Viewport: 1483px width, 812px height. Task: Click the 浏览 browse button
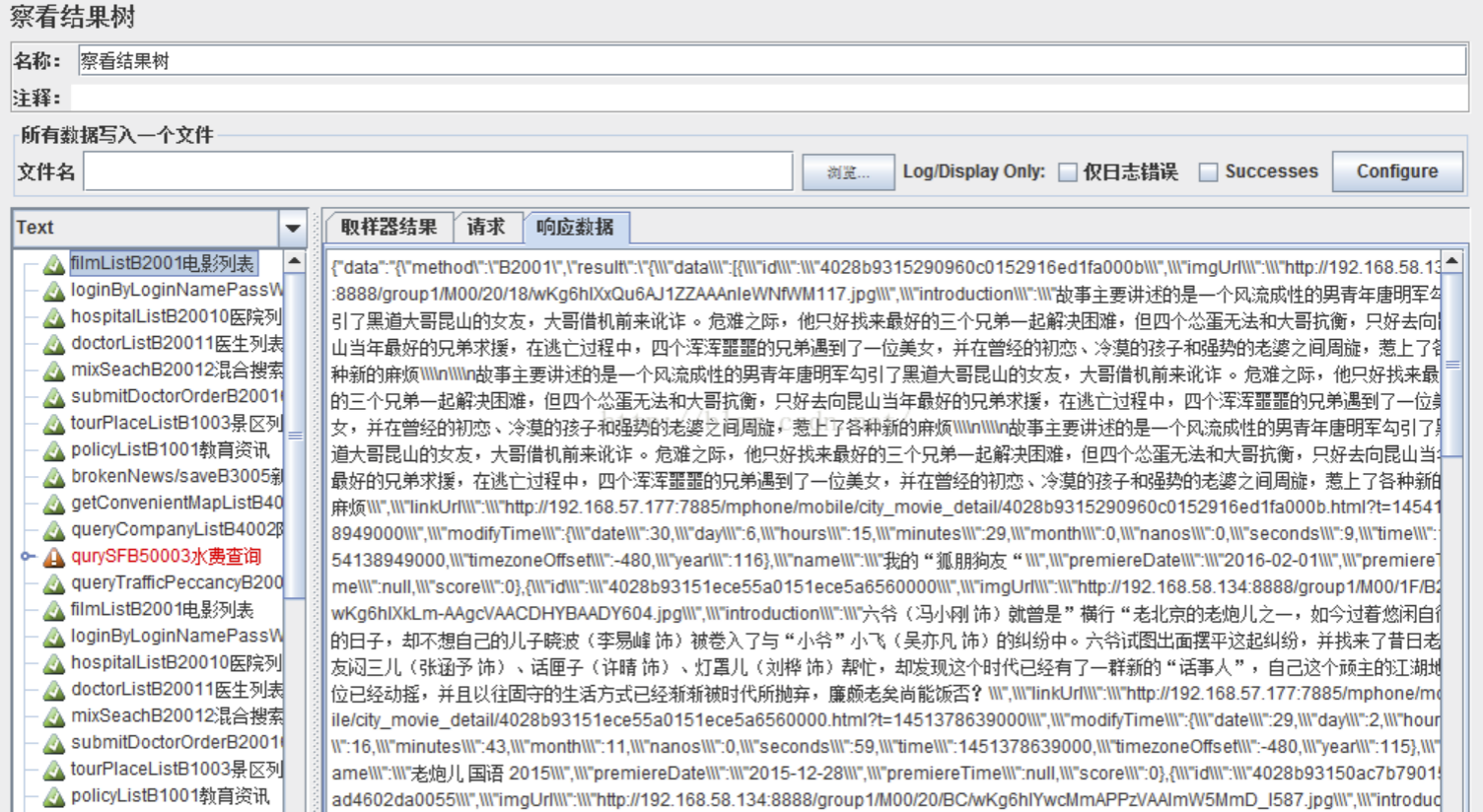[848, 171]
